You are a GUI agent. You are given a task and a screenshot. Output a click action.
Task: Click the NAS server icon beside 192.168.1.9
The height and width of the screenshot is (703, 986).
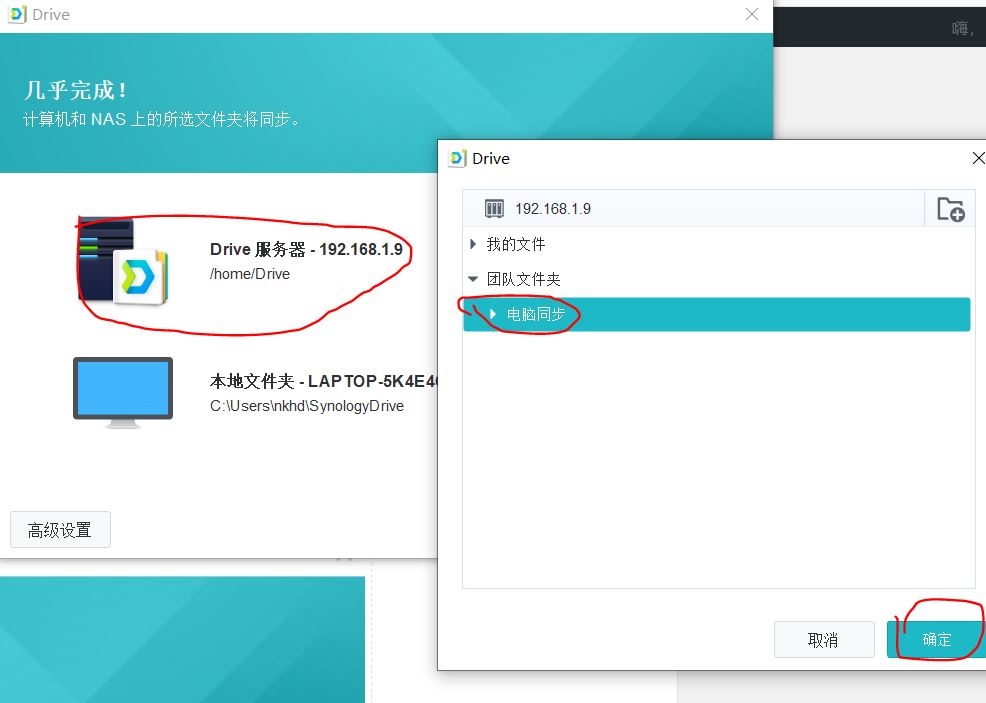(494, 209)
